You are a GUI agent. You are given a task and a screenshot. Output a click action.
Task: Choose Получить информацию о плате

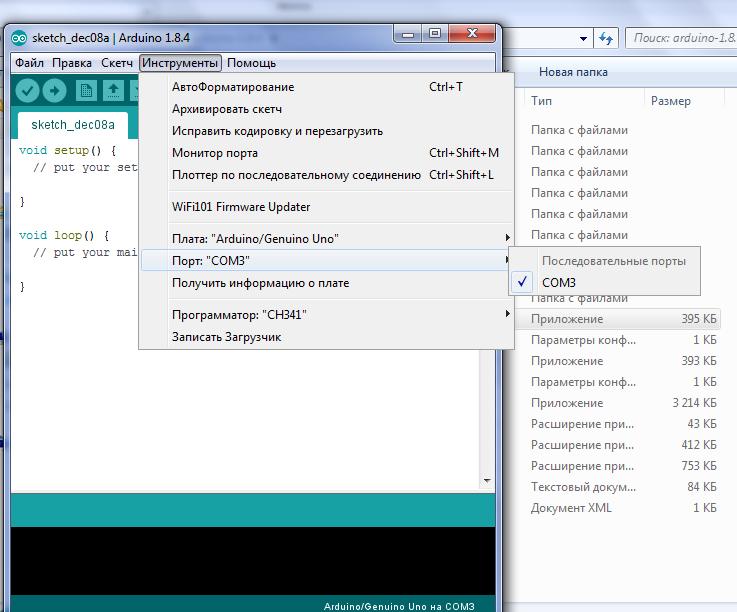tap(327, 283)
